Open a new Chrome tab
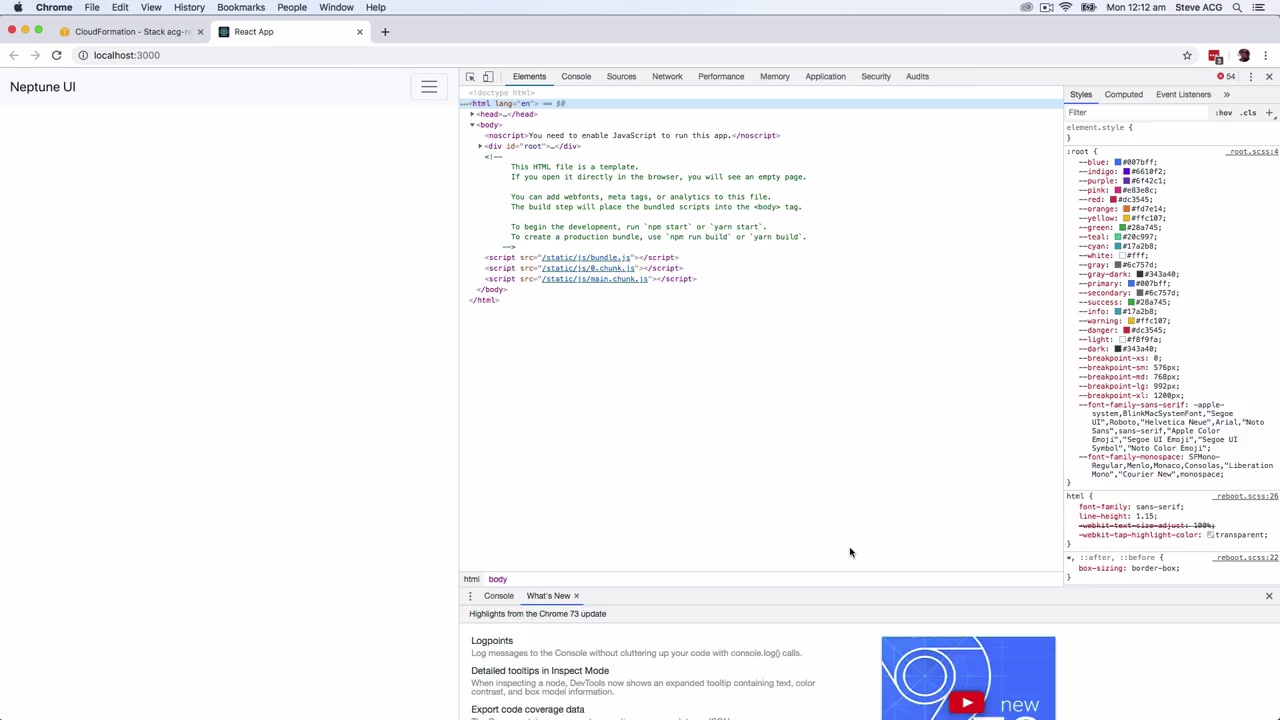 pos(384,32)
